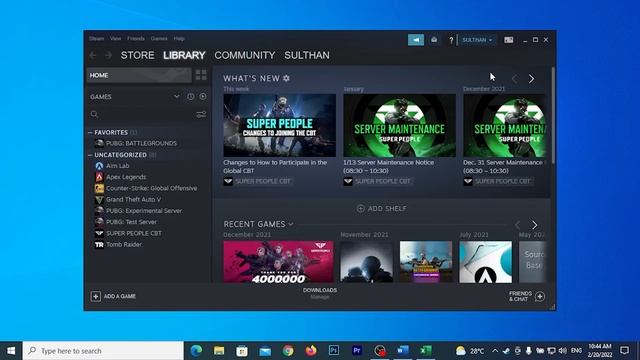Open the Windows Start menu
The height and width of the screenshot is (360, 640).
point(11,351)
